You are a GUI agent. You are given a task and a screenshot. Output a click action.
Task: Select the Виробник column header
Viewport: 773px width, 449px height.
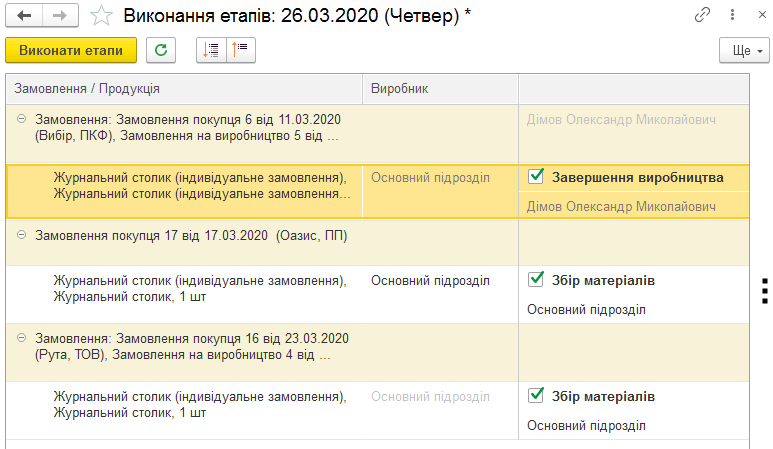coord(440,89)
